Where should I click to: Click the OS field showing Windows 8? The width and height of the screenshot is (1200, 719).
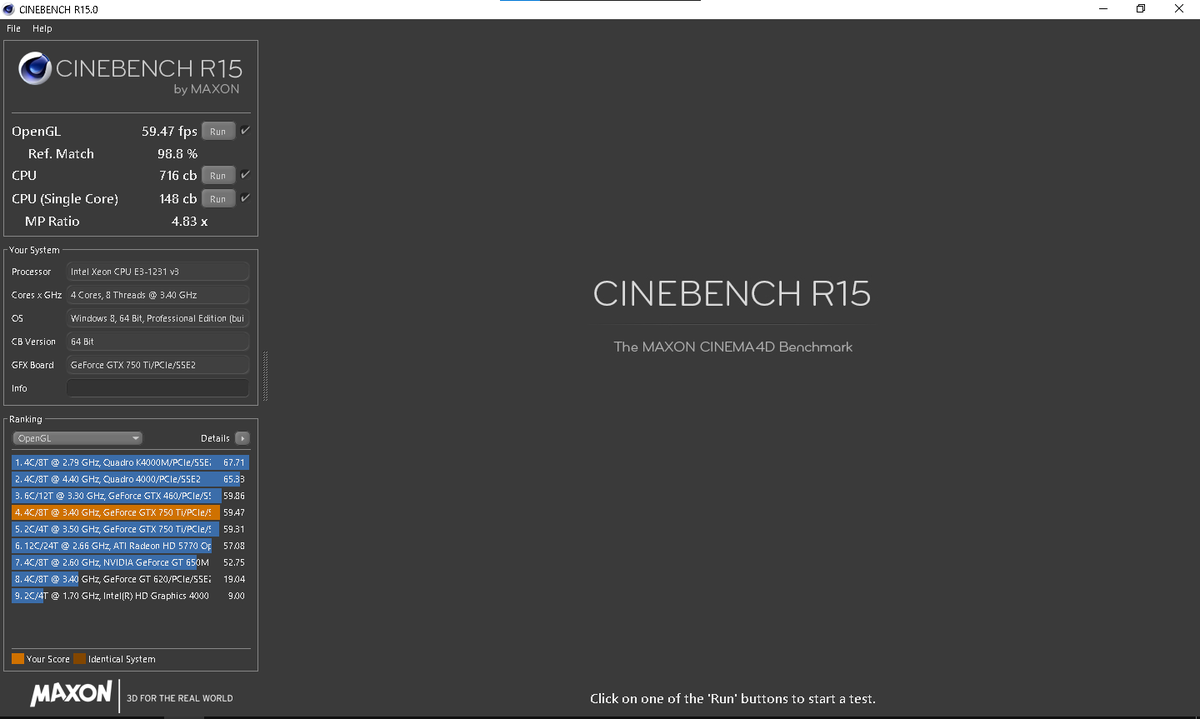(x=157, y=318)
